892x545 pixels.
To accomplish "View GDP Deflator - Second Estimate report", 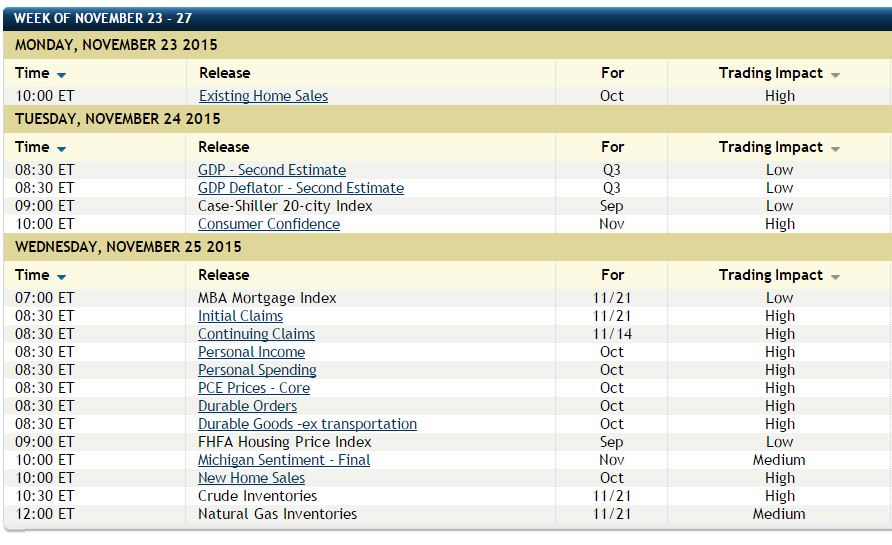I will (300, 188).
